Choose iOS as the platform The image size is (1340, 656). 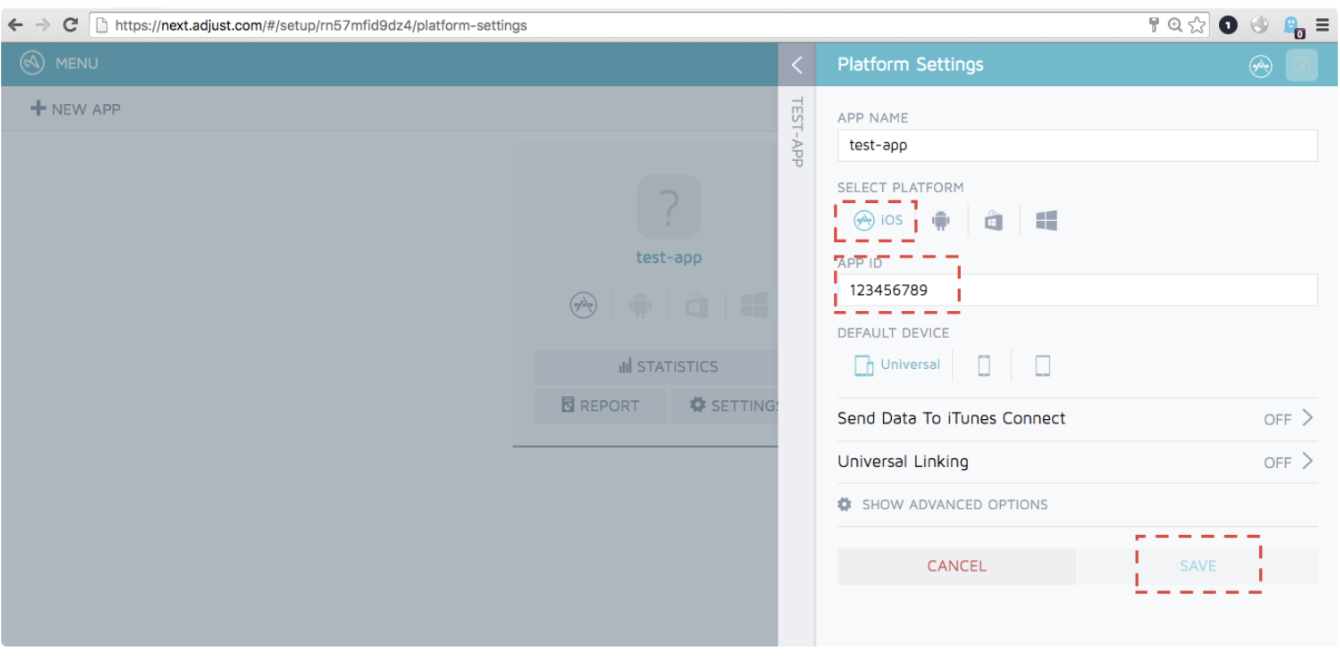877,221
